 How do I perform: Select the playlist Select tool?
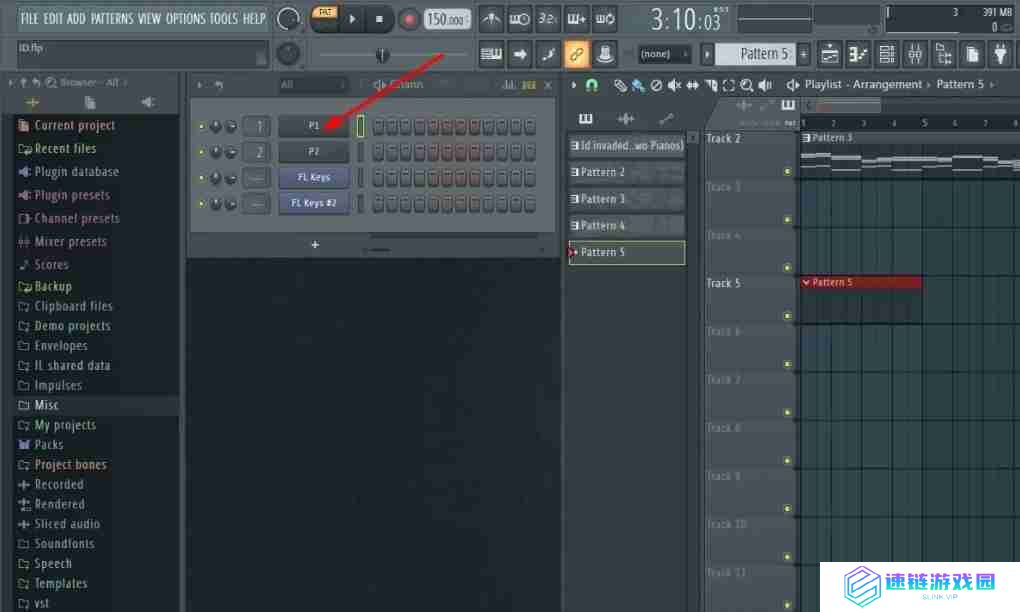[x=729, y=85]
